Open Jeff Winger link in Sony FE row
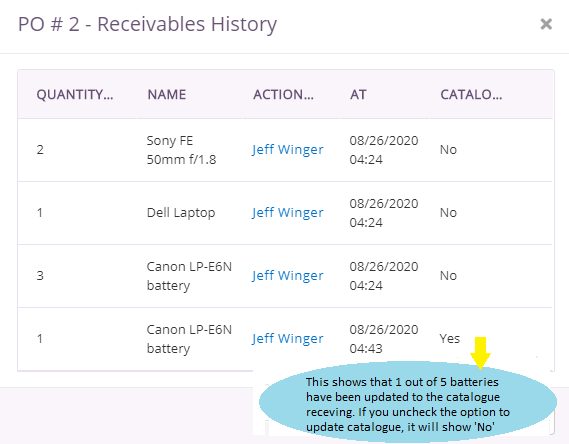Screen dimensions: 569x444 tap(288, 150)
